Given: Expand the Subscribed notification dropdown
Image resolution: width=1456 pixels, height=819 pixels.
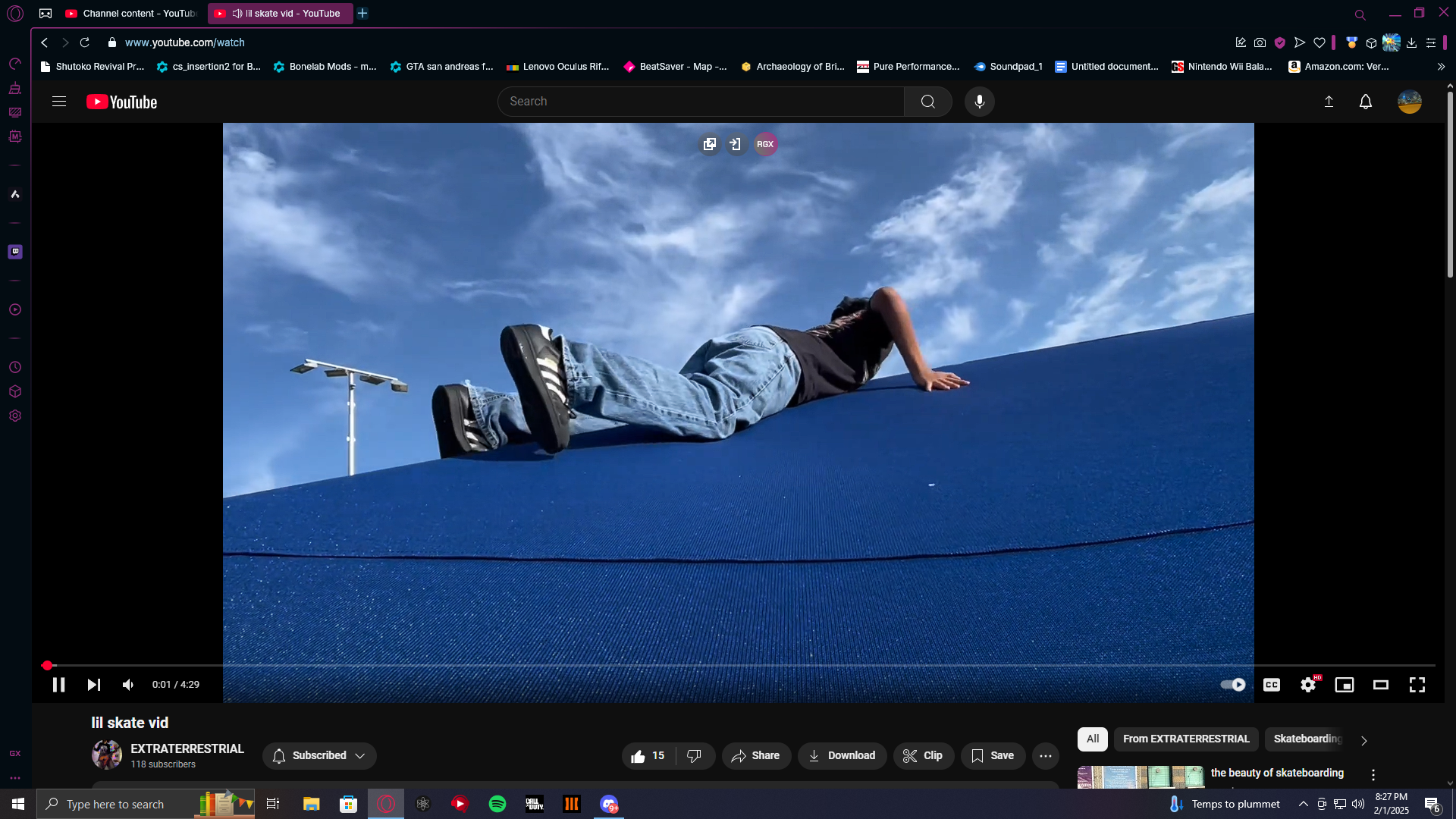Looking at the screenshot, I should point(319,755).
